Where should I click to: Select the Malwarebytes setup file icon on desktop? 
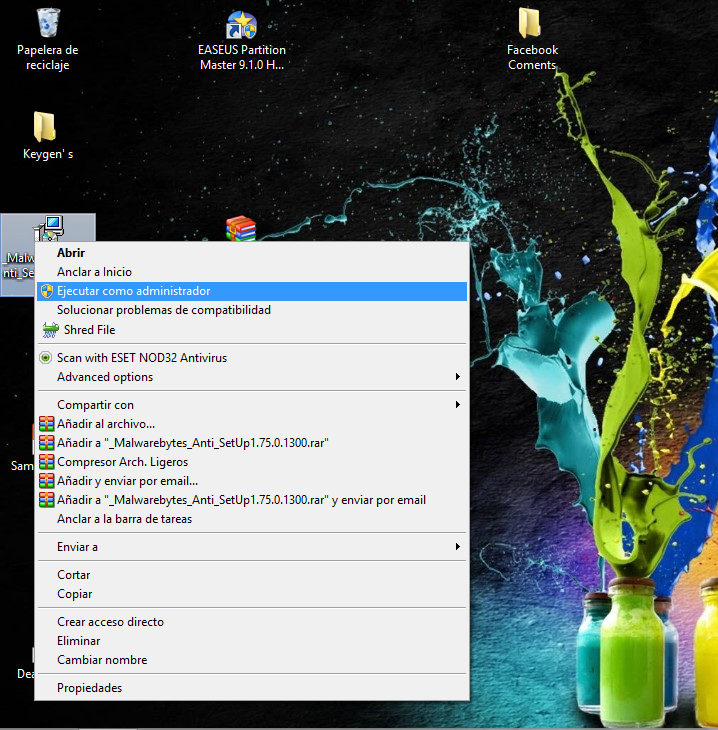click(x=48, y=228)
